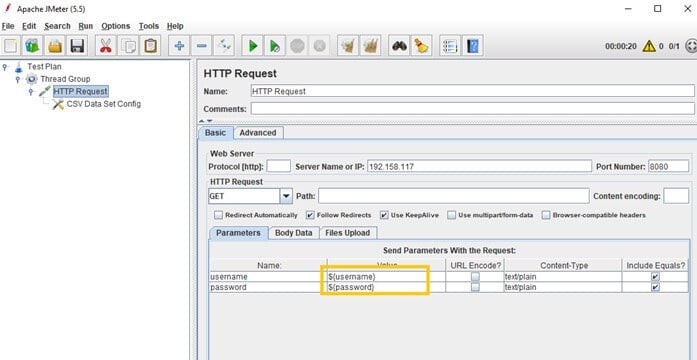Click the Paste clipboard icon

pyautogui.click(x=151, y=46)
